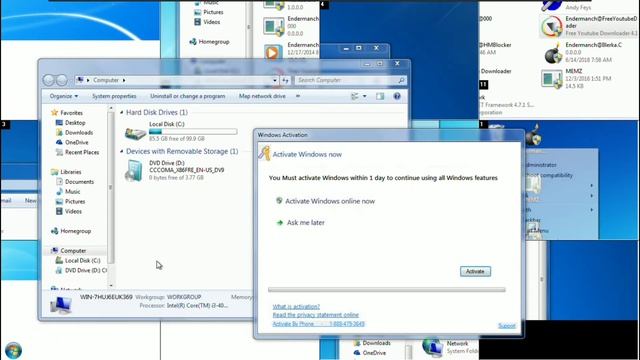This screenshot has width=640, height=360.
Task: Show hidden toolbar commands via double chevron
Action: coord(298,96)
